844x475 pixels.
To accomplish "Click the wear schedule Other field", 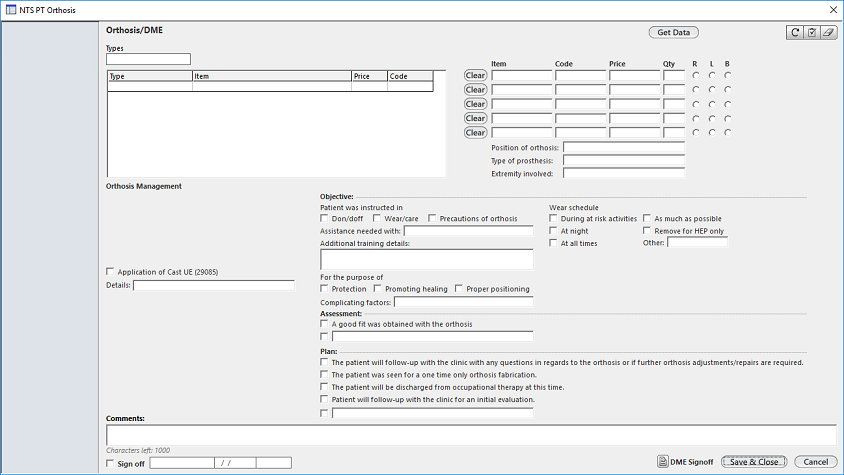I will coord(698,242).
